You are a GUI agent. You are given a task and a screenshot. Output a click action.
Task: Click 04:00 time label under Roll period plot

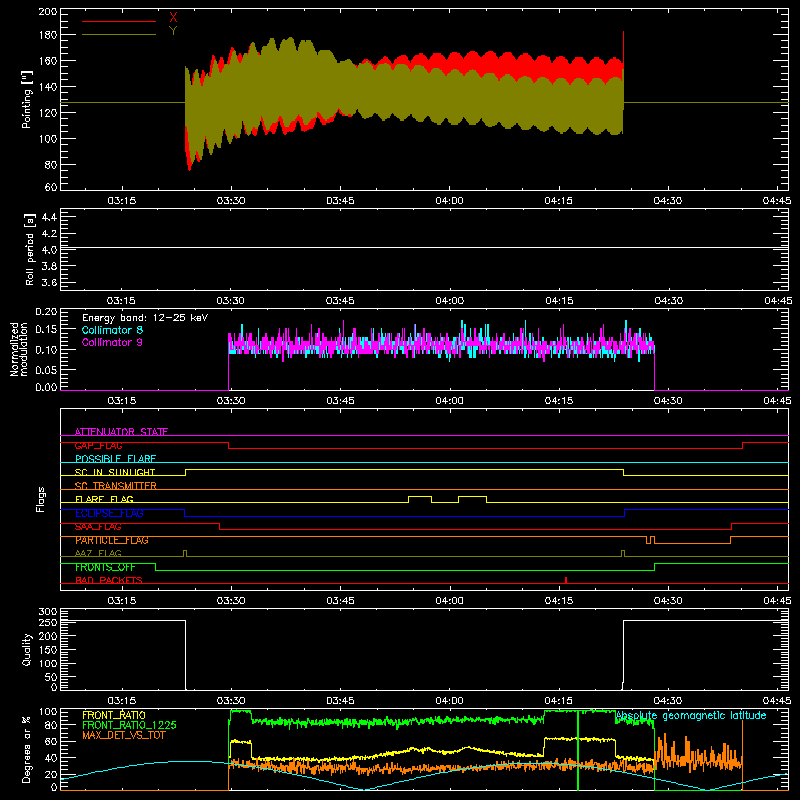[x=449, y=301]
